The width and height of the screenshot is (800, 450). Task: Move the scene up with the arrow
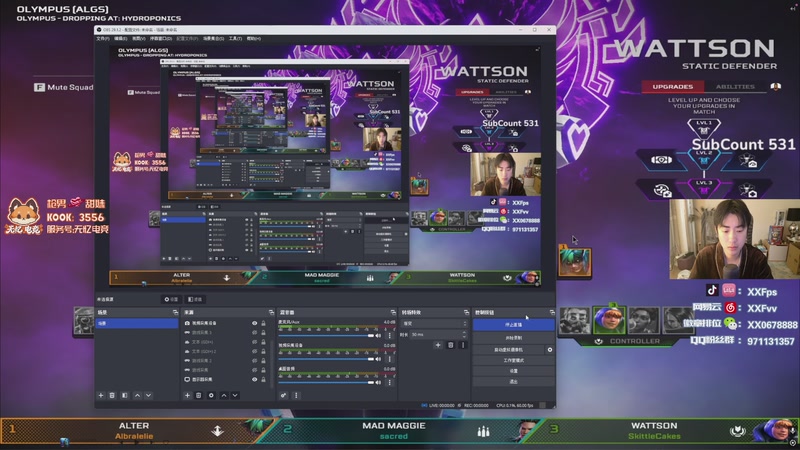(137, 395)
